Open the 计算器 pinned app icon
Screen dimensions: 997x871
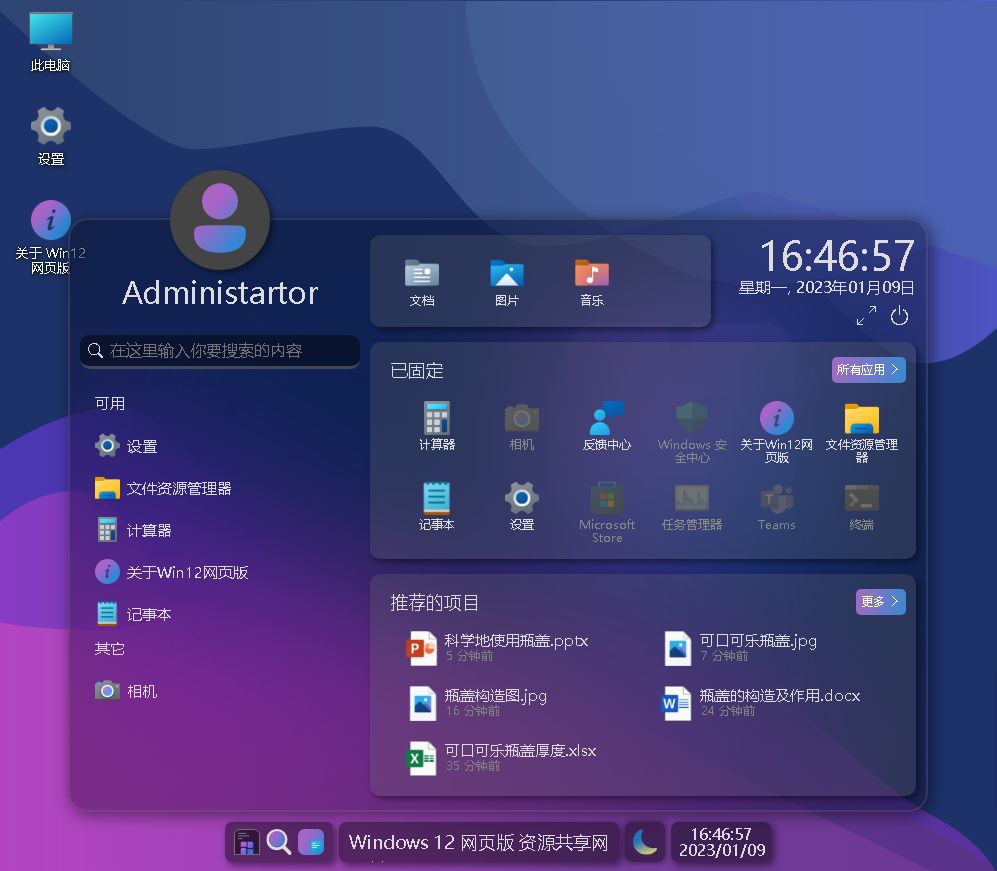(437, 425)
